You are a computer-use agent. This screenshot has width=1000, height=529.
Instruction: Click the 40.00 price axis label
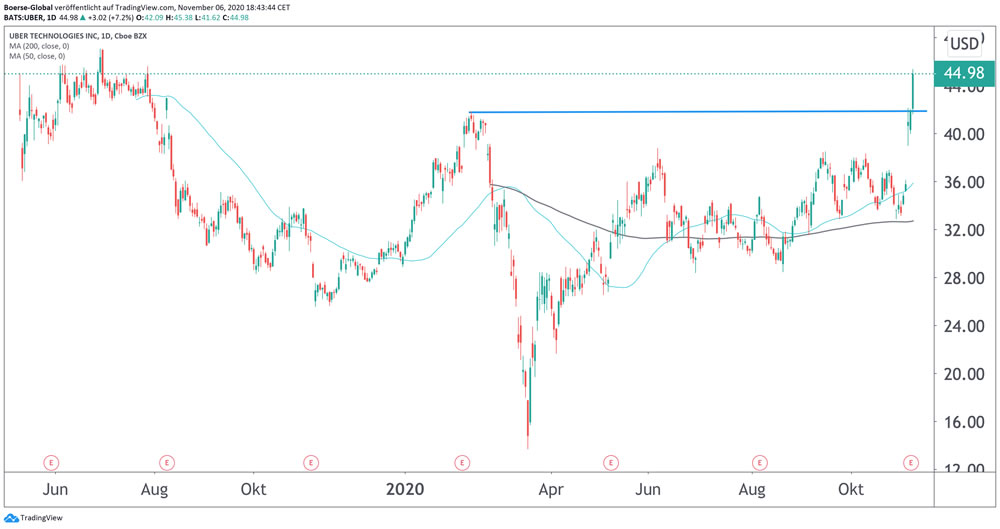click(x=964, y=134)
